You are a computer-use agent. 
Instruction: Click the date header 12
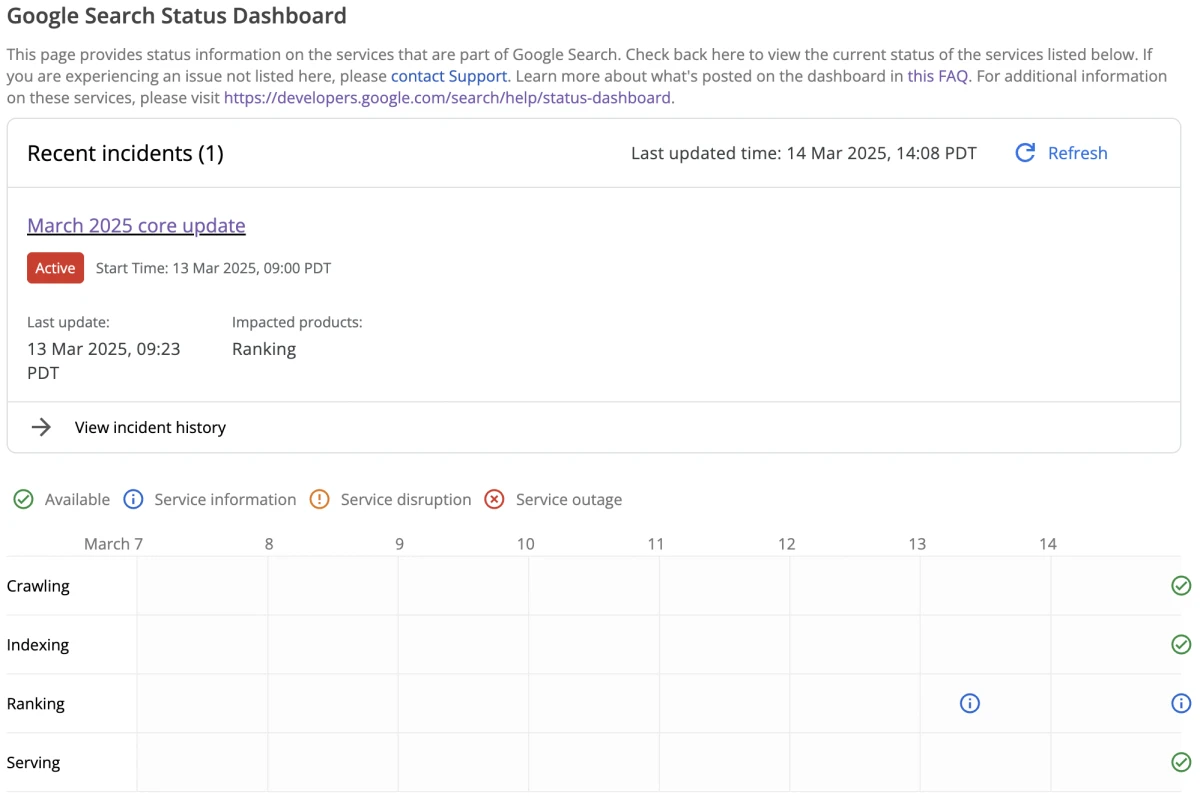[x=787, y=544]
